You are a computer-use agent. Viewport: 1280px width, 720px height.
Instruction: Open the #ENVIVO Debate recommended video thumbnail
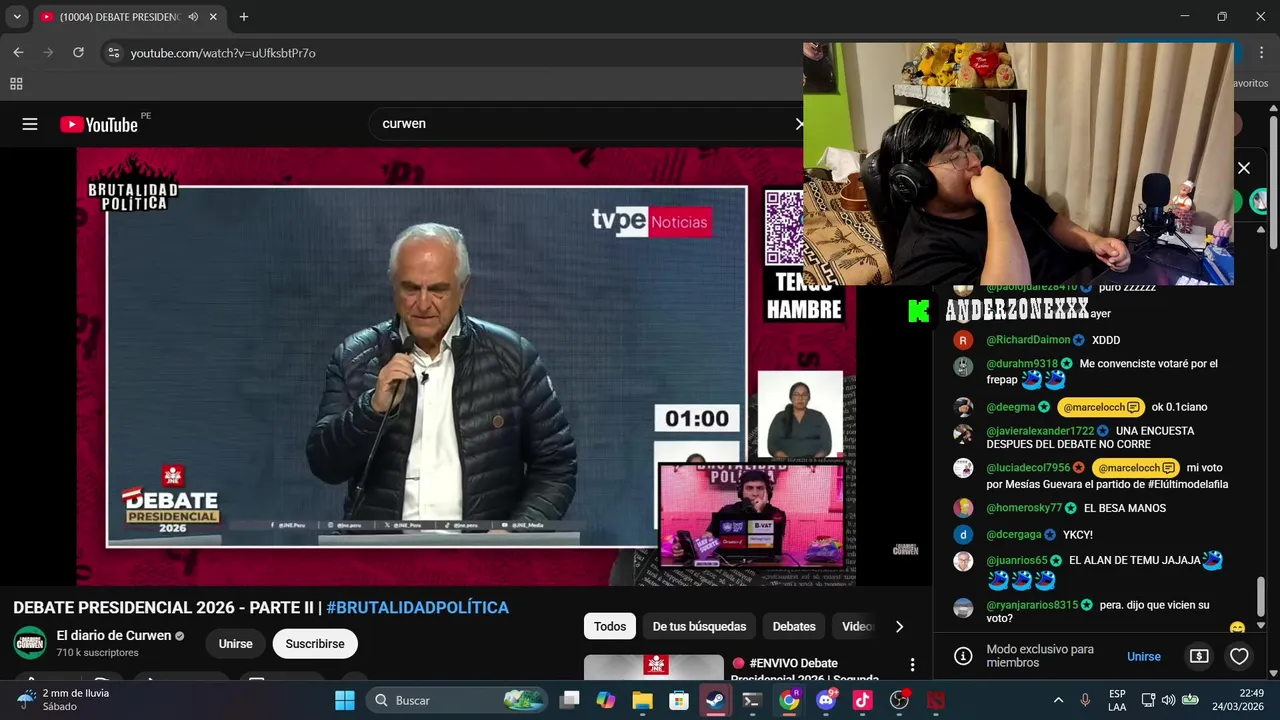point(654,668)
